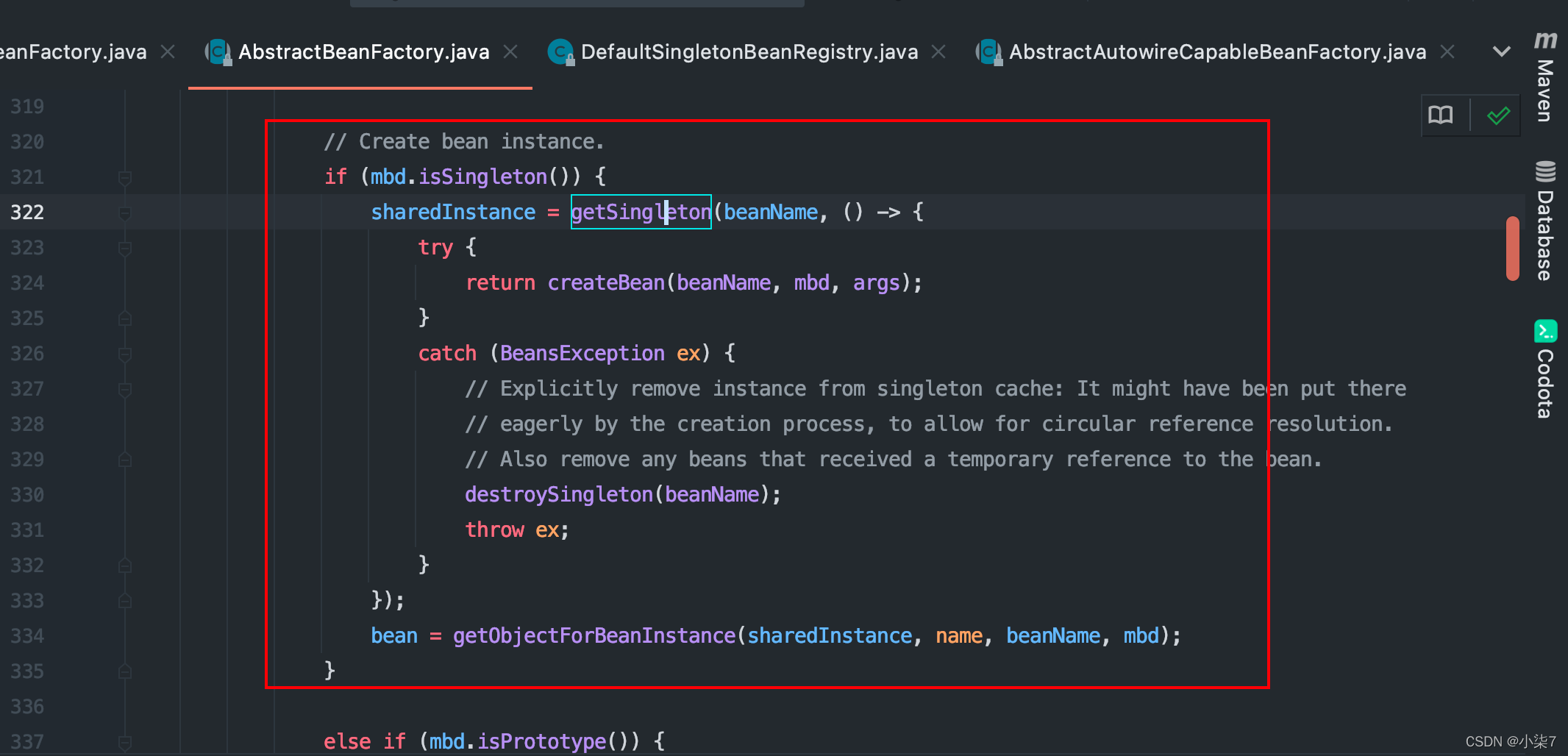This screenshot has height=756, width=1568.
Task: Open the Maven tool window
Action: pyautogui.click(x=1545, y=76)
